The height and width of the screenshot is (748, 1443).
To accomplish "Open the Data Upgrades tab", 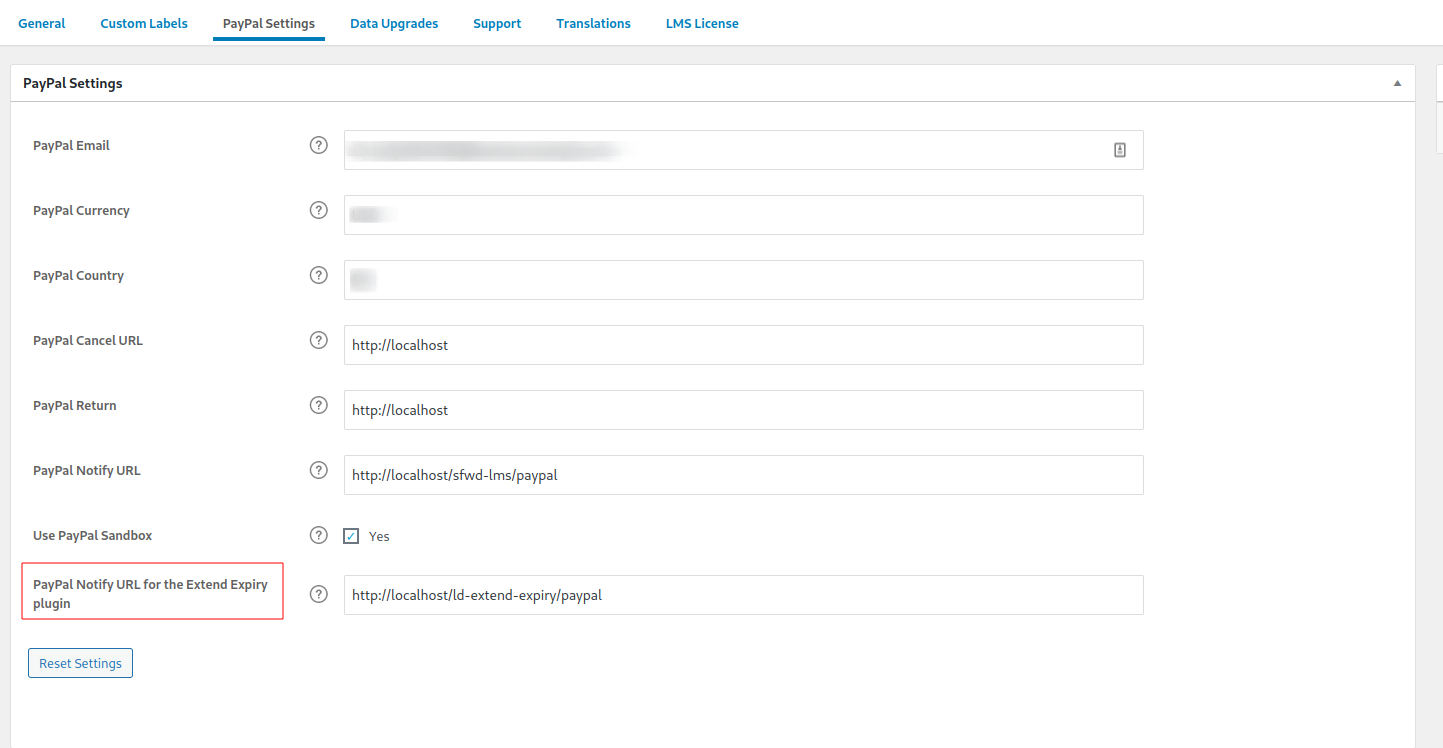I will (x=394, y=23).
